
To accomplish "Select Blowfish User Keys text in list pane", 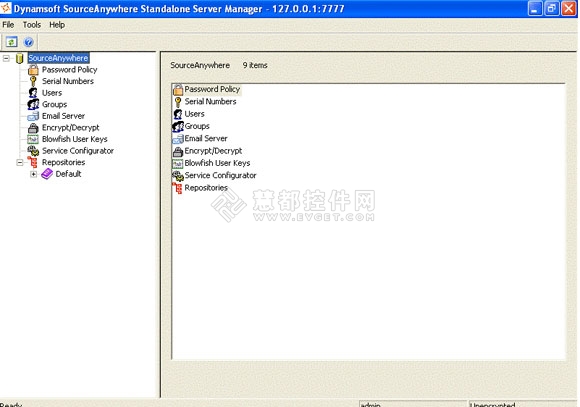I will pos(218,163).
